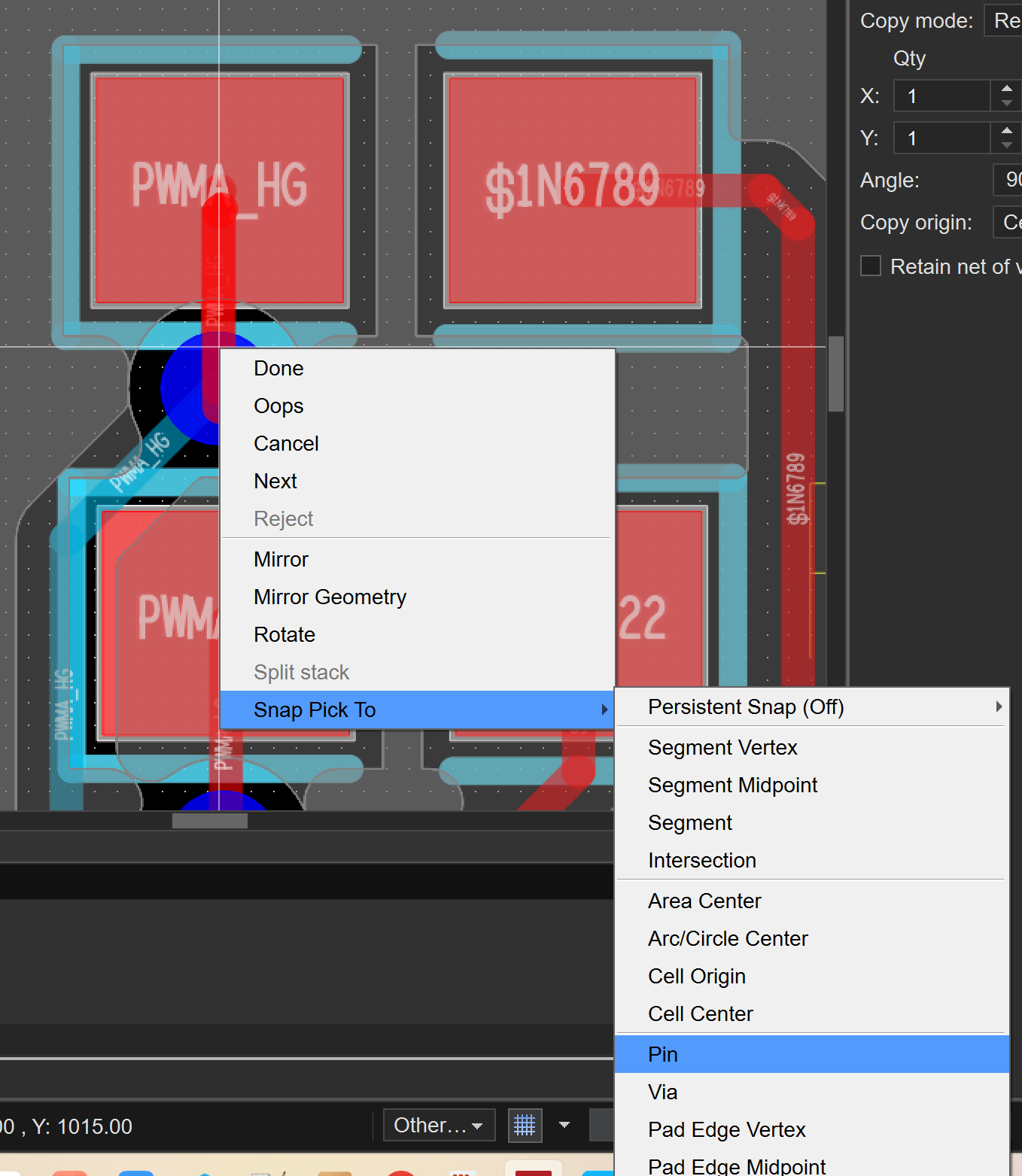
Task: Click Oops to undo last step
Action: (279, 406)
